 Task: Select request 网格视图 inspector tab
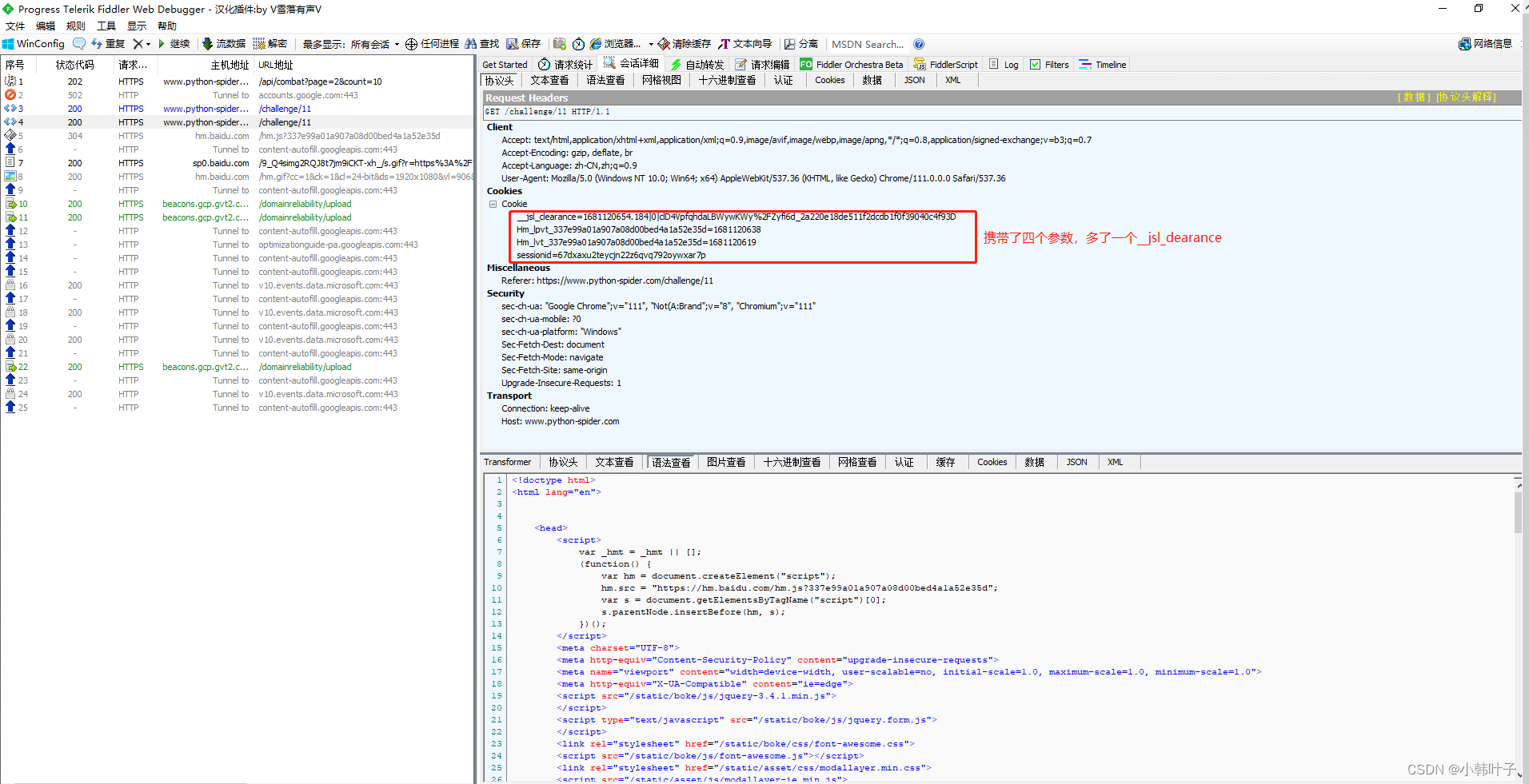pos(661,80)
